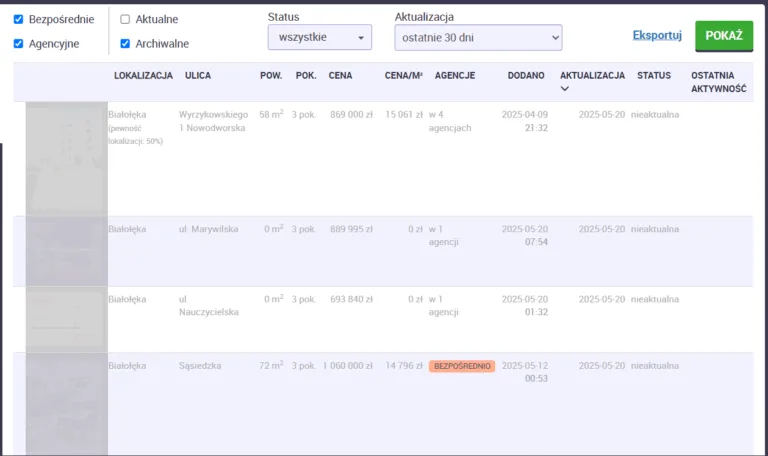The height and width of the screenshot is (456, 768).
Task: Open thumbnail of the ul. Marywilska listing
Action: [66, 251]
